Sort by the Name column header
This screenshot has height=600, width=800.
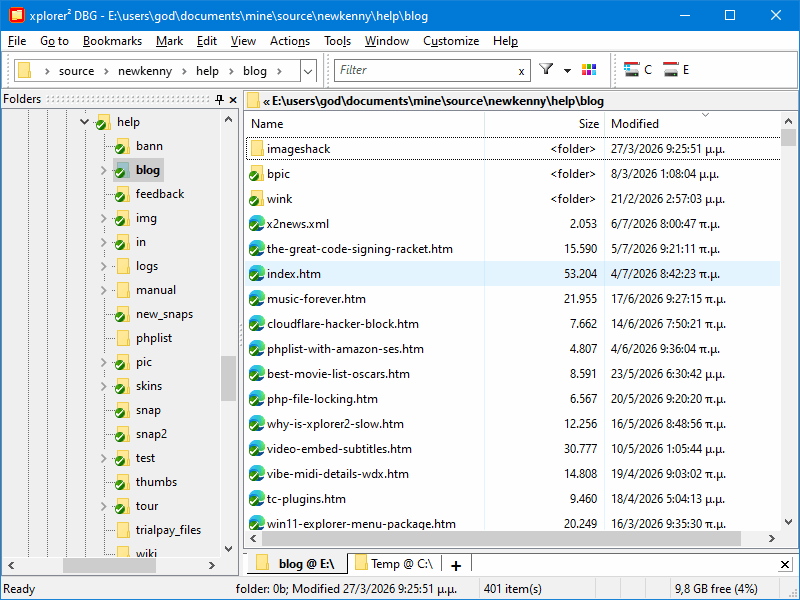click(x=365, y=124)
